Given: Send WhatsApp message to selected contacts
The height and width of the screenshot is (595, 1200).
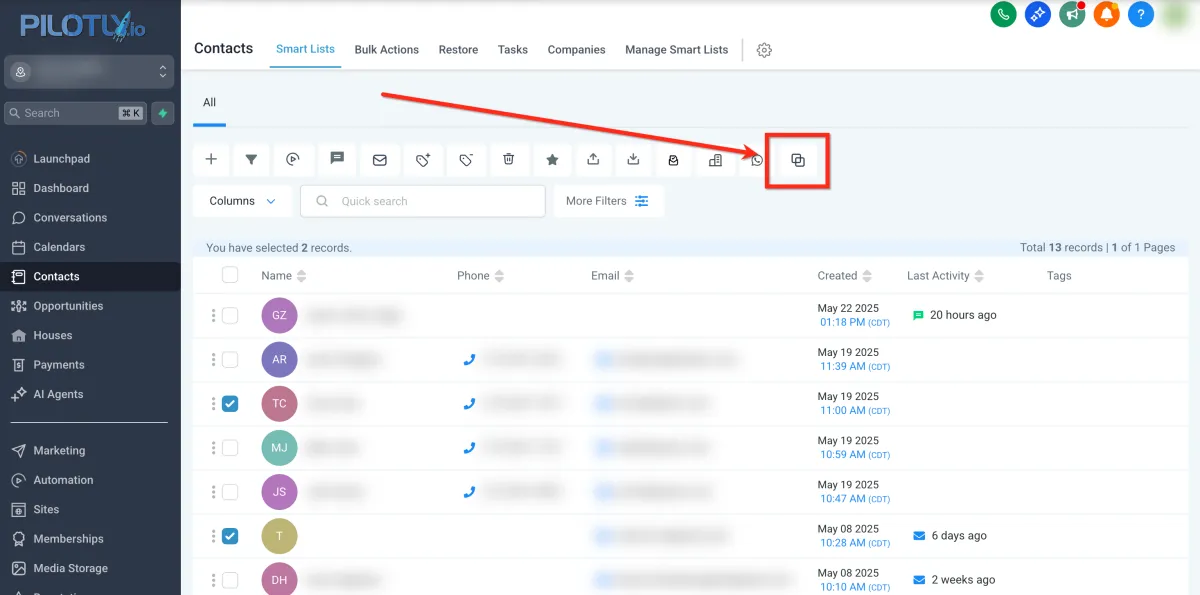Looking at the screenshot, I should (757, 159).
